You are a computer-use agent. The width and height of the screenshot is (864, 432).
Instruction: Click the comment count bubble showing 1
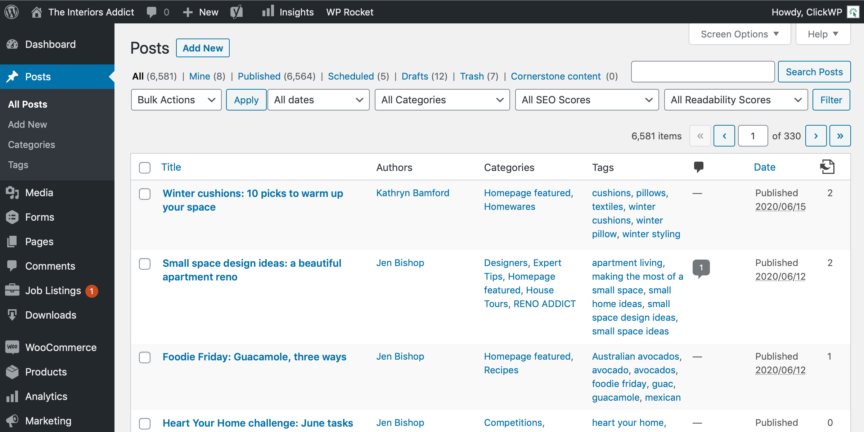click(x=701, y=268)
